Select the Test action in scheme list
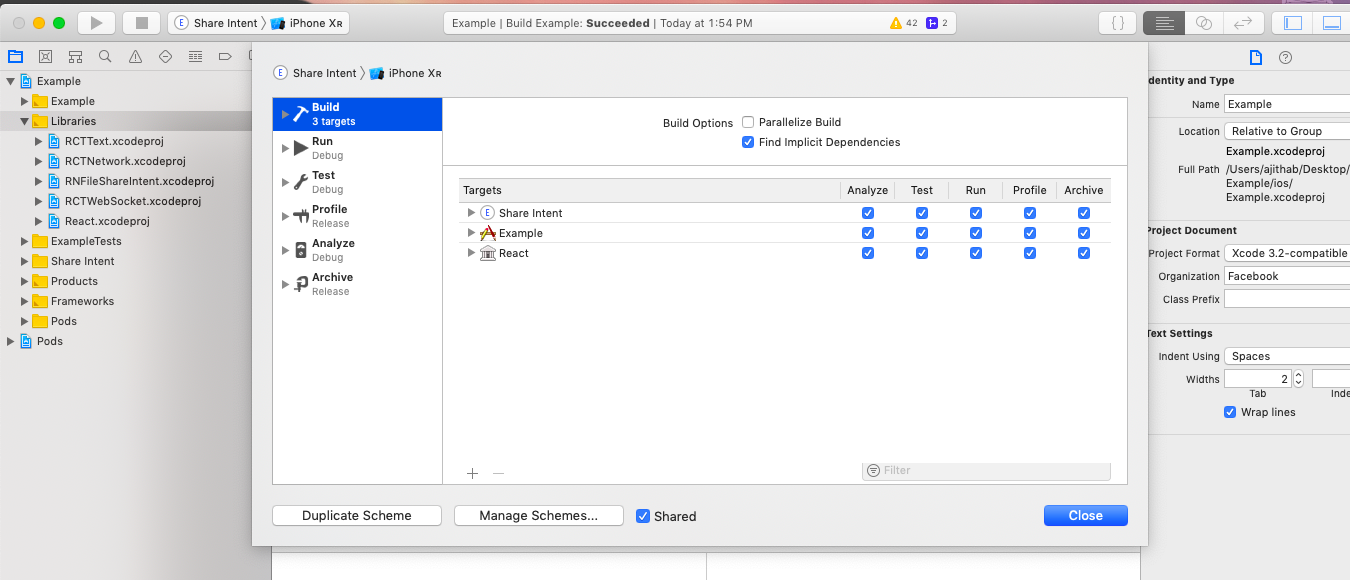The width and height of the screenshot is (1350, 580). (324, 182)
